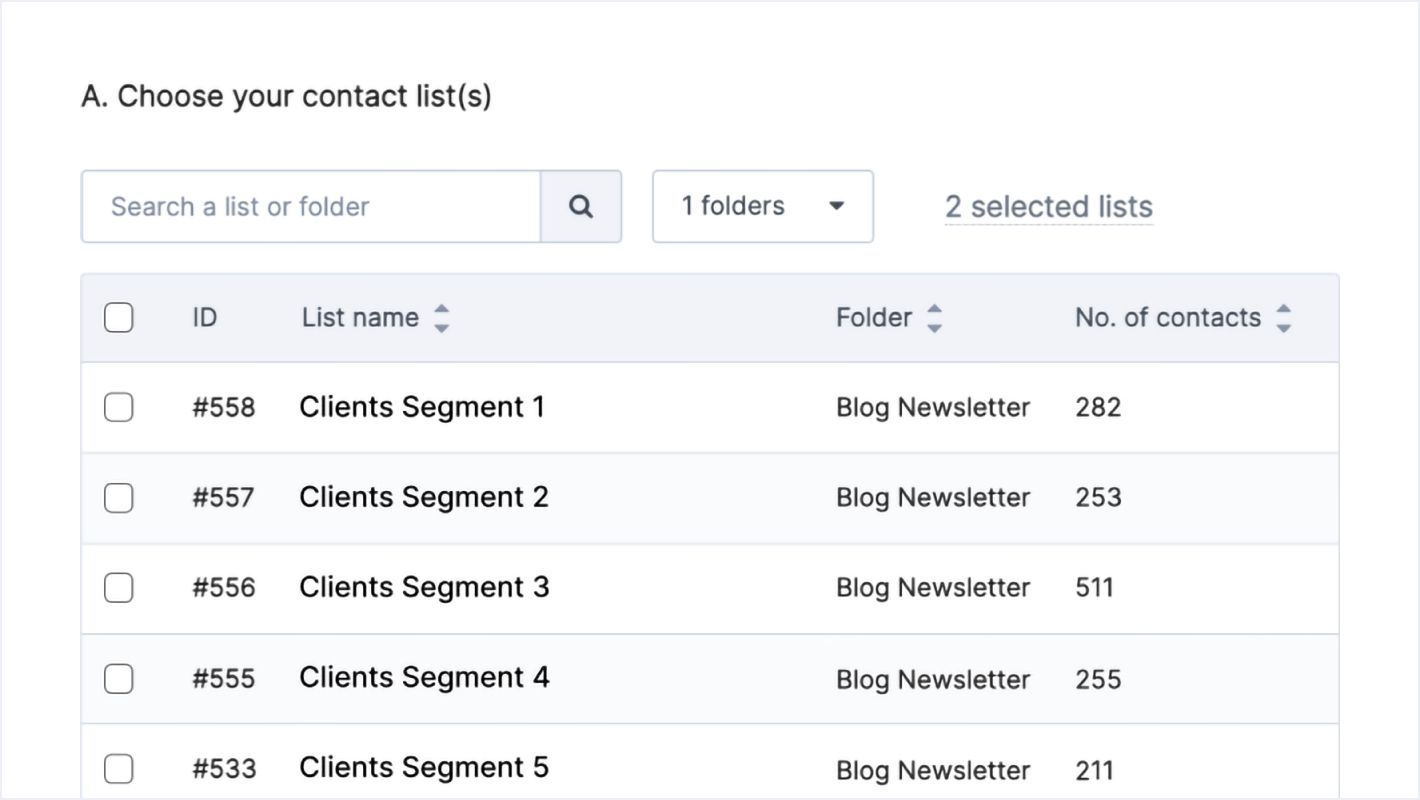Screen dimensions: 1420x800
Task: Check the box for Clients Segment 2
Action: (x=119, y=498)
